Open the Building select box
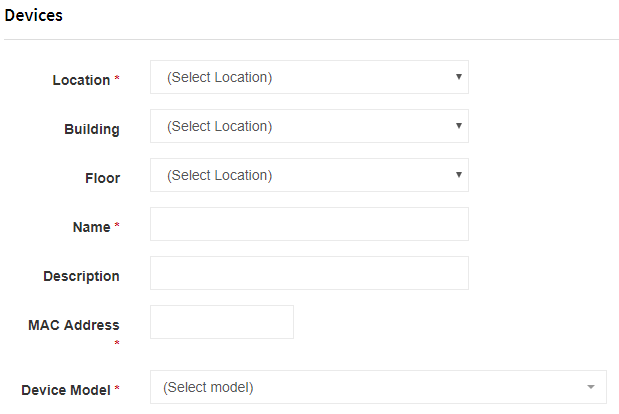 click(x=309, y=126)
